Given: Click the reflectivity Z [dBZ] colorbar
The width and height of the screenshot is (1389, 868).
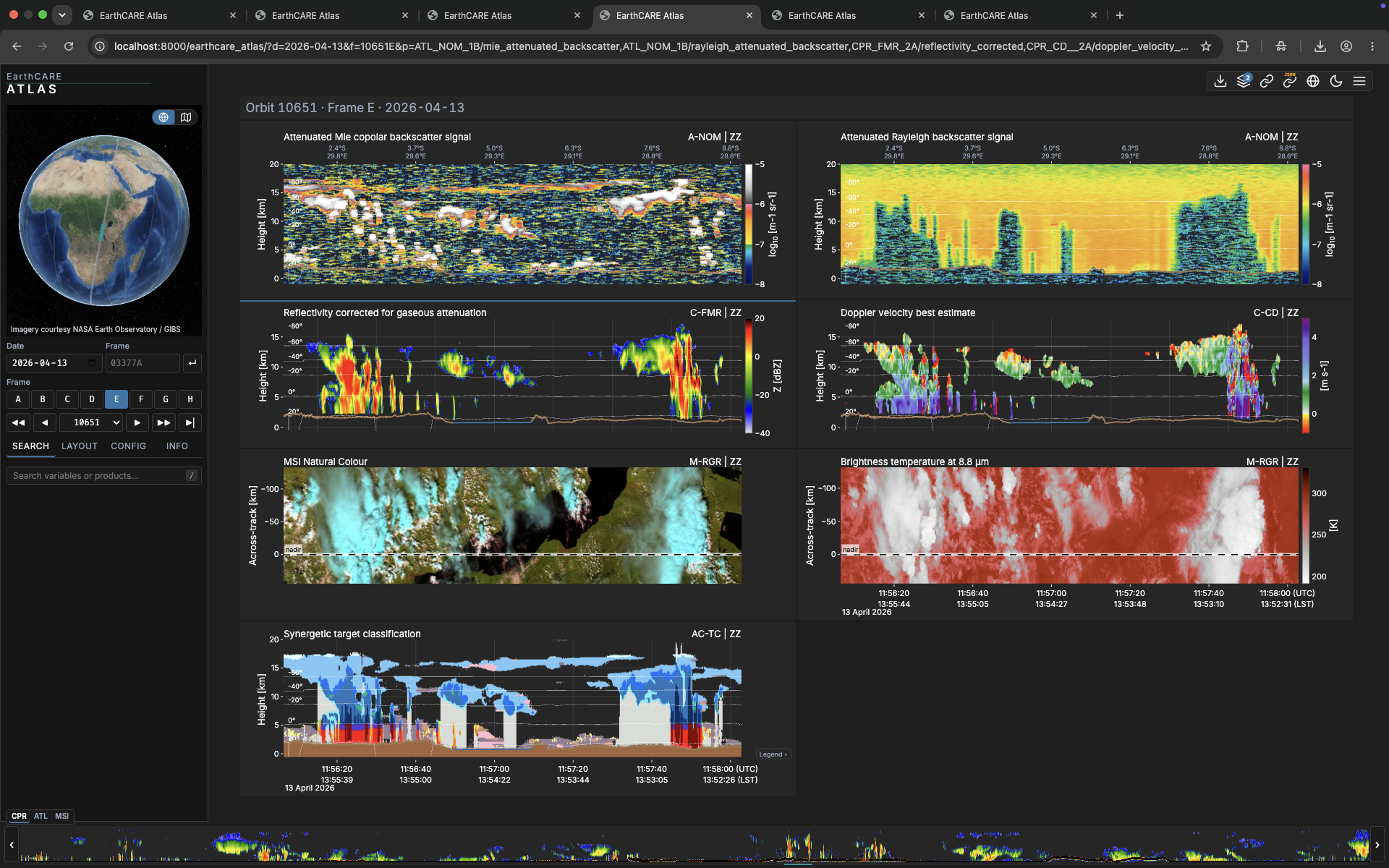Looking at the screenshot, I should (x=749, y=375).
